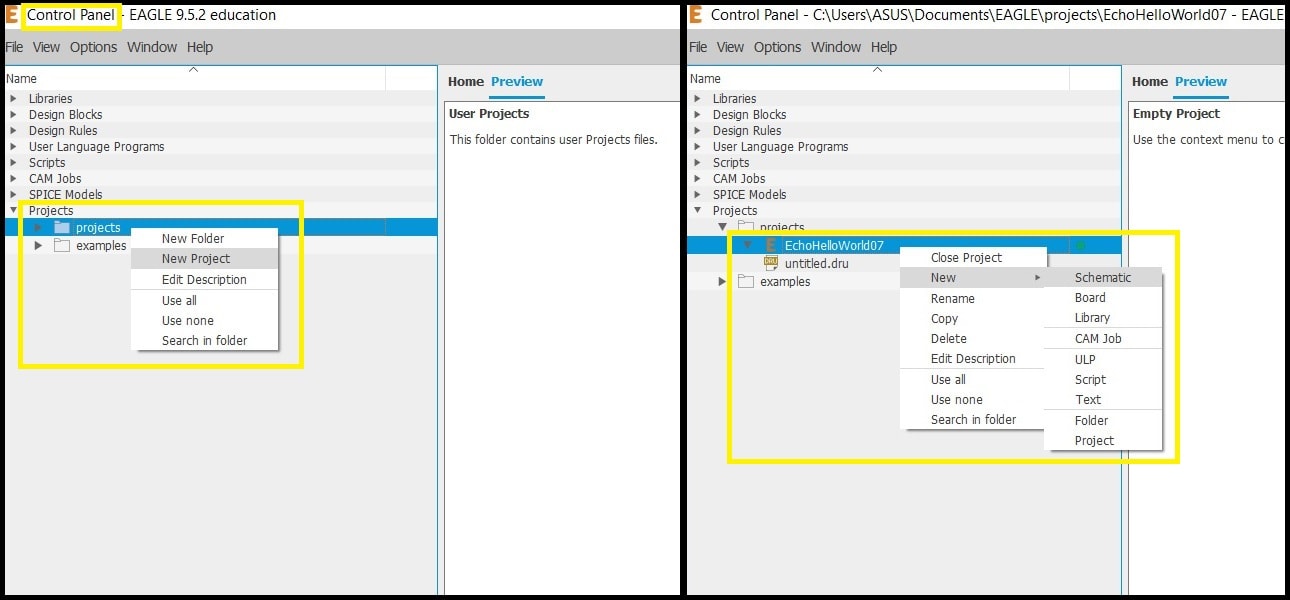Select Search in folder in left context menu

tap(204, 340)
